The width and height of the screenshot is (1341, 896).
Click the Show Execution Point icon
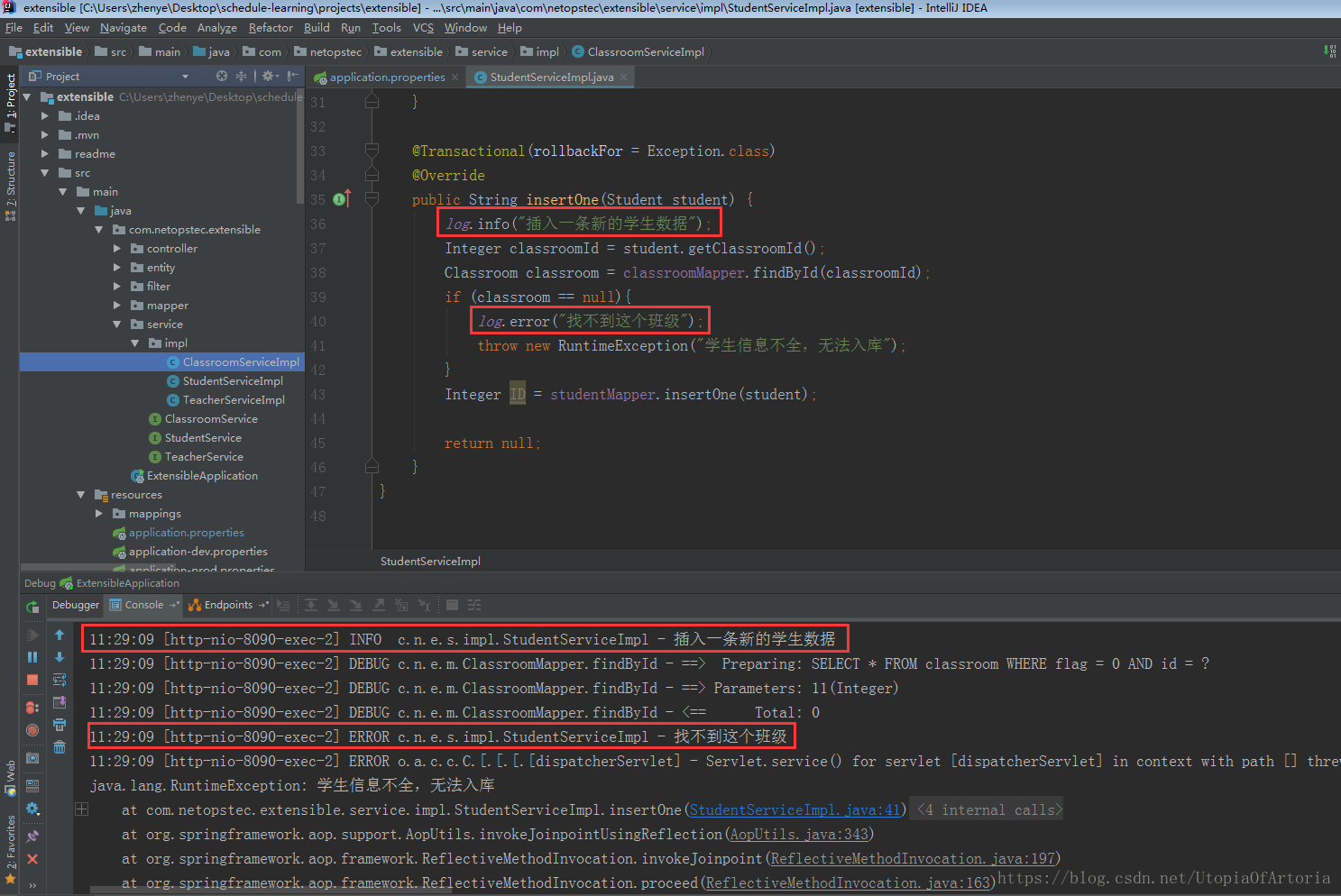tap(283, 605)
